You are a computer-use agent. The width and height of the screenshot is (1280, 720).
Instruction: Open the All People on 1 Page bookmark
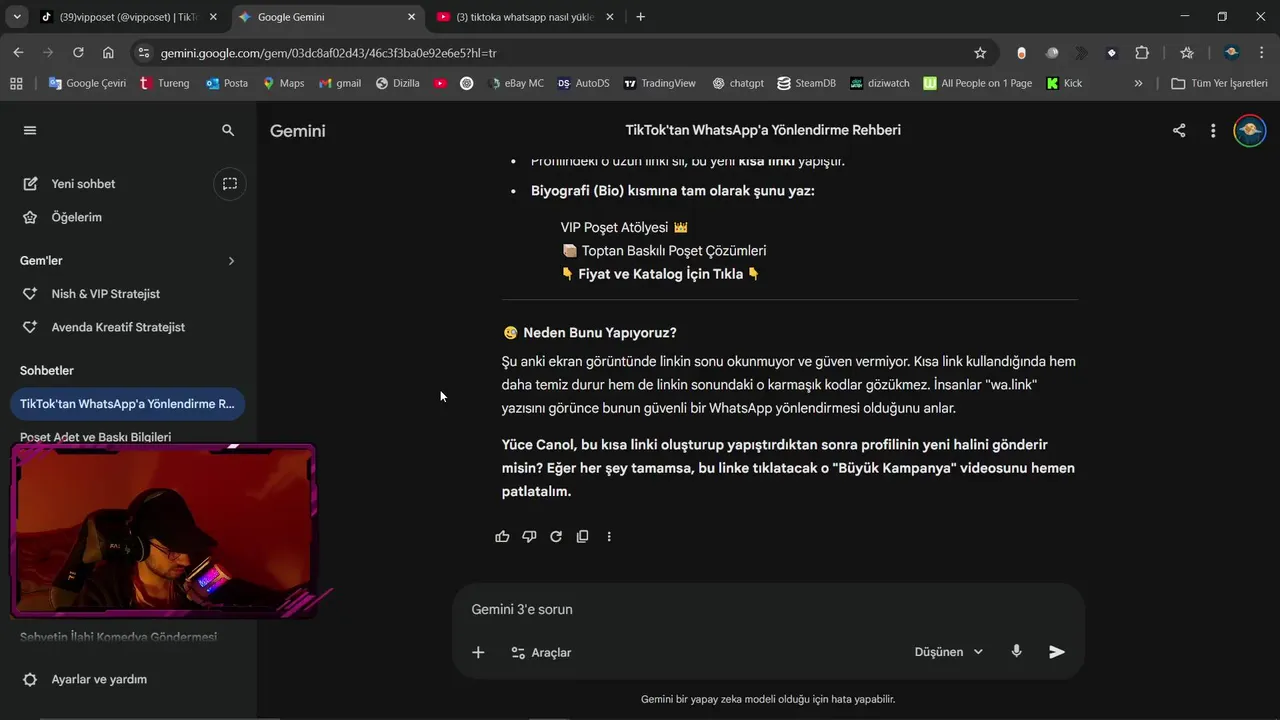[978, 83]
